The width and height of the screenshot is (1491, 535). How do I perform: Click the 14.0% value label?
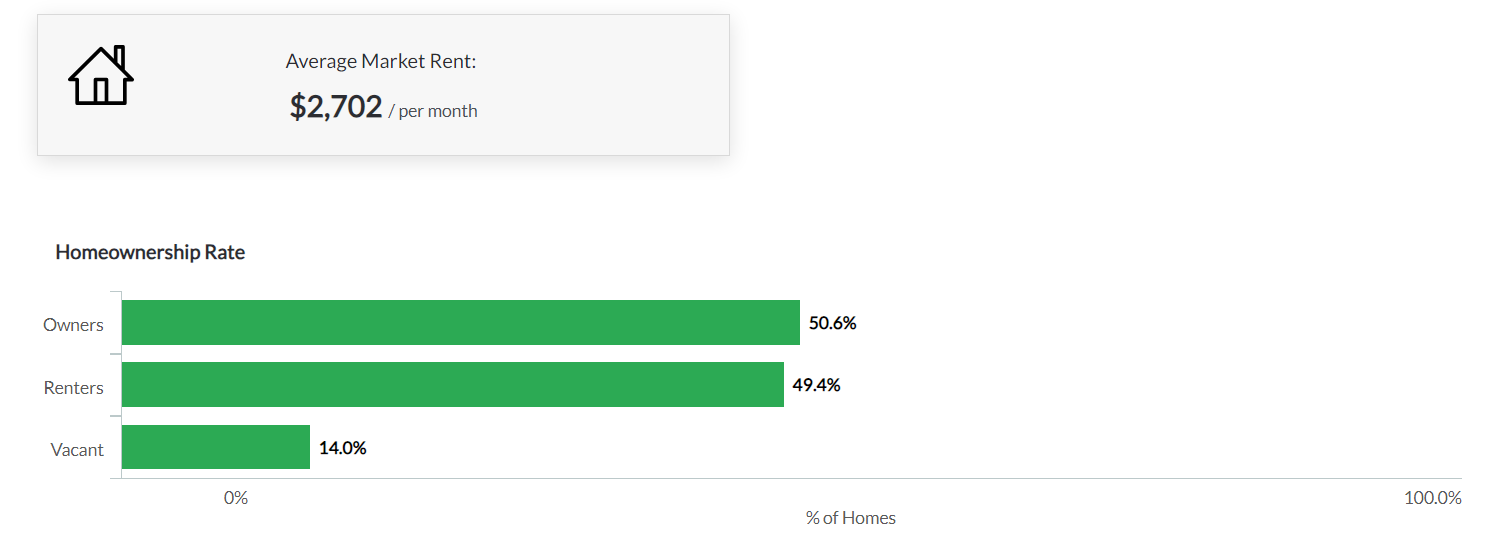coord(343,448)
